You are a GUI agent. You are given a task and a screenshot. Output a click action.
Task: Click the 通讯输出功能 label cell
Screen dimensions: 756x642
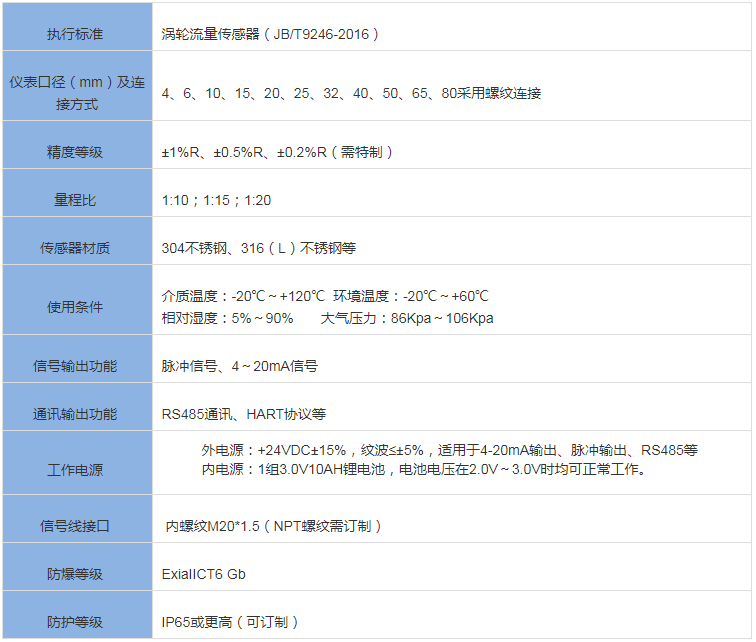click(x=75, y=415)
